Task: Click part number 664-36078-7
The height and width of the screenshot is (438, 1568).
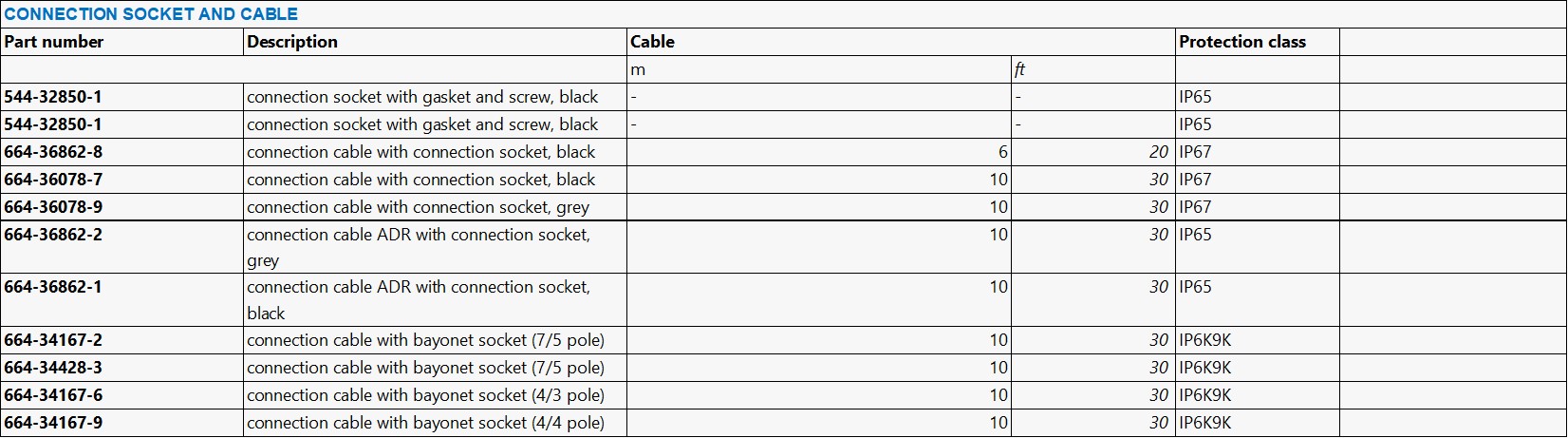Action: tap(53, 180)
